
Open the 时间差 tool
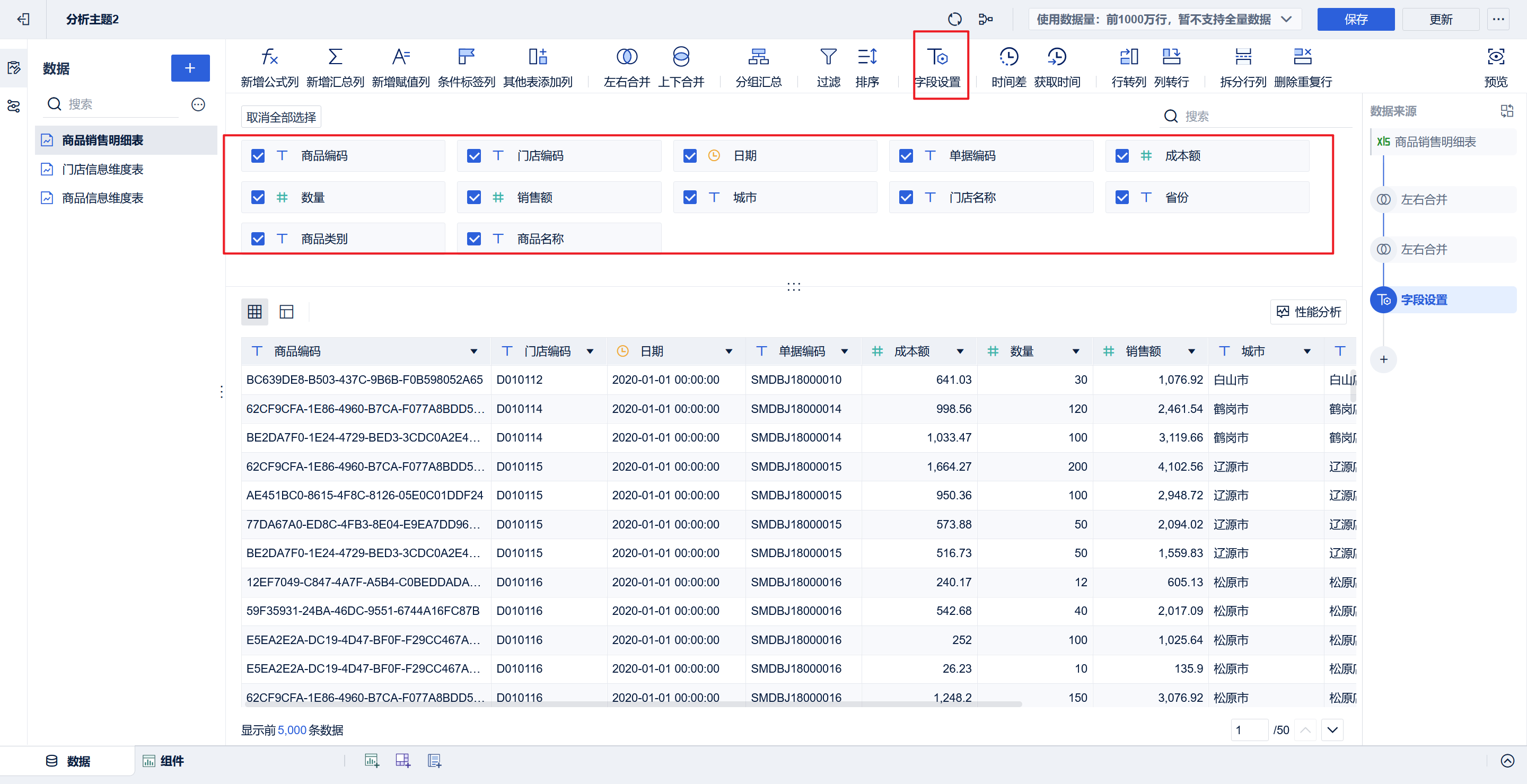coord(1008,57)
